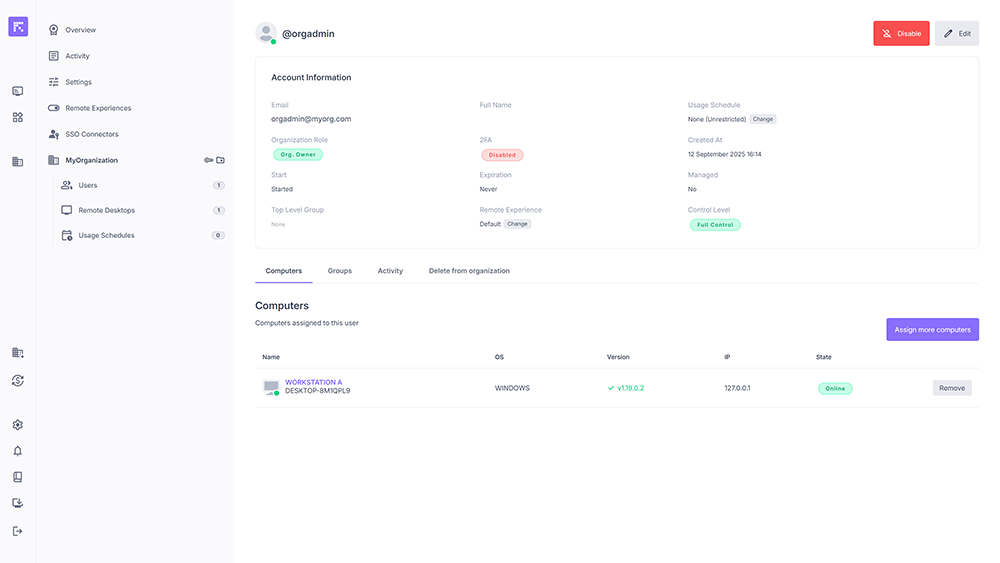Click the purple app logo in the rail
Viewport: 1000px width, 563px height.
click(x=18, y=27)
